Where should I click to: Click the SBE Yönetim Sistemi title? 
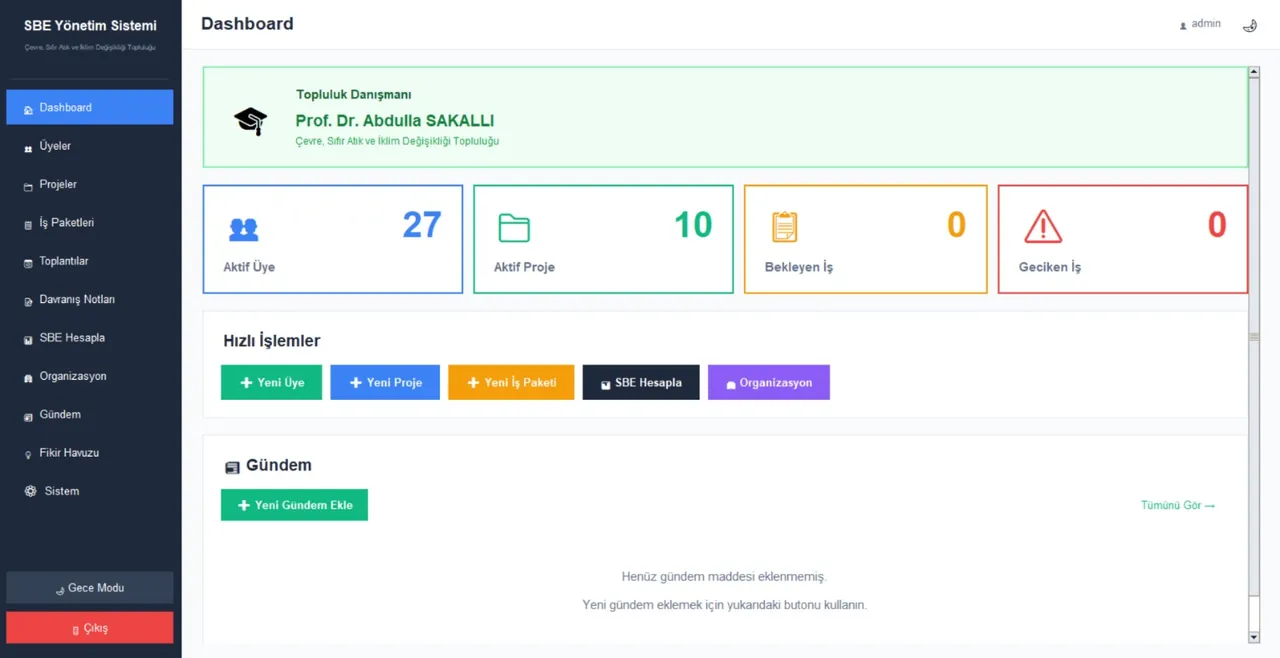click(x=90, y=26)
